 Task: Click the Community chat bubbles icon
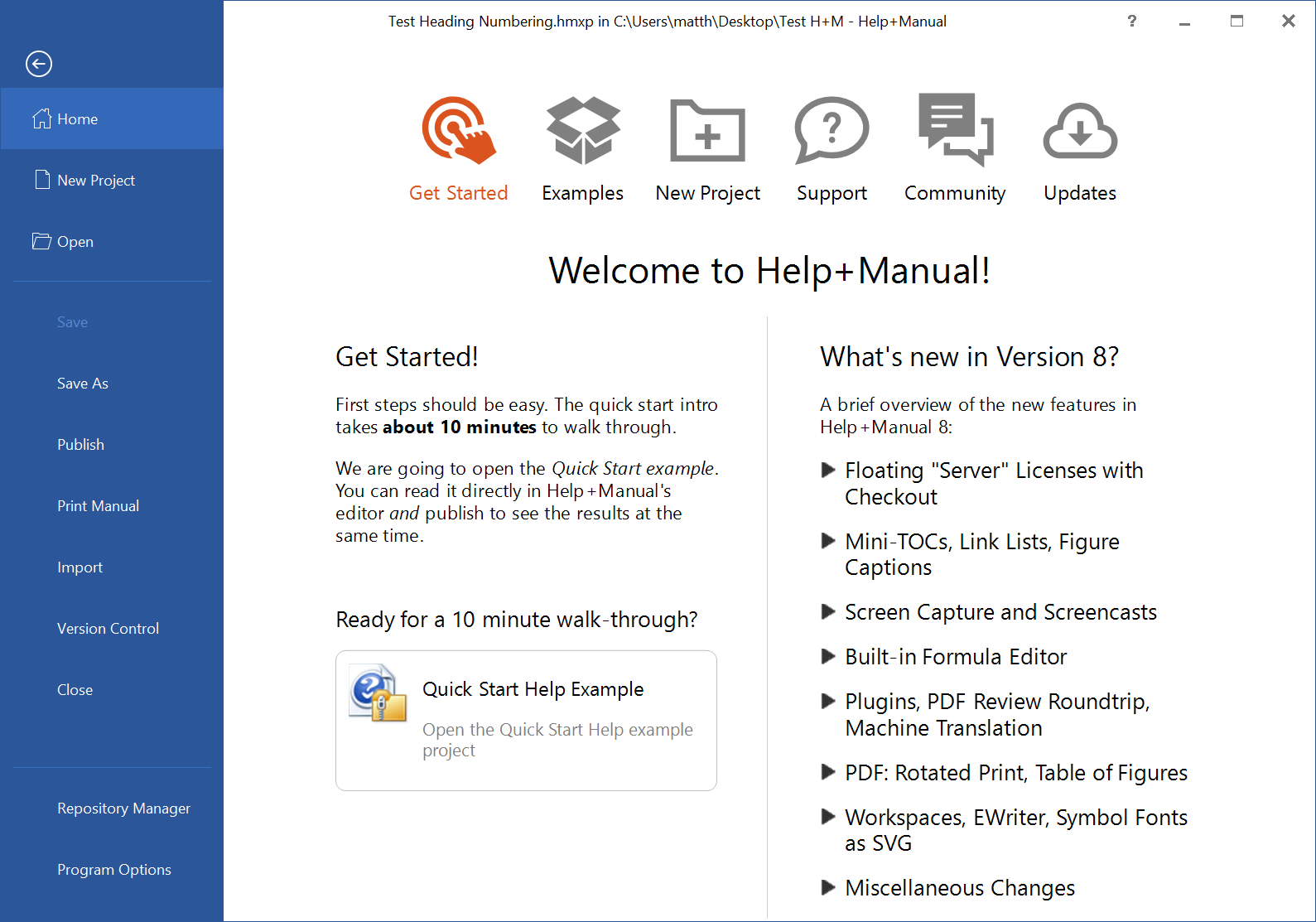point(956,129)
